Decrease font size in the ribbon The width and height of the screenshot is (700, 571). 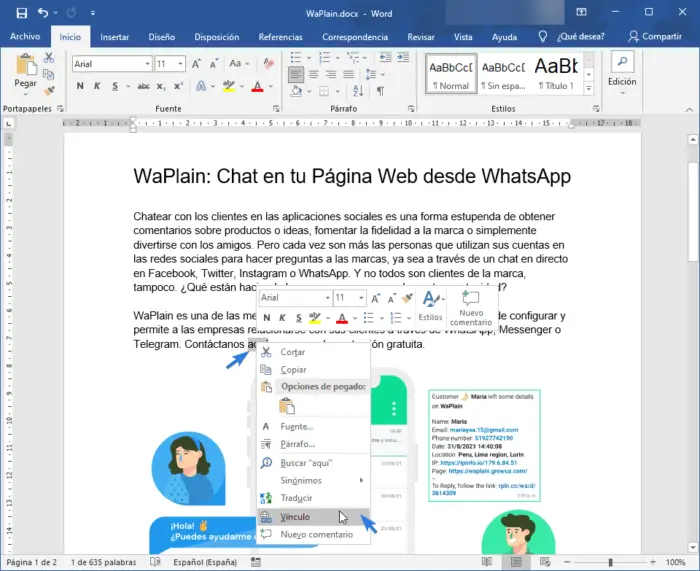214,64
